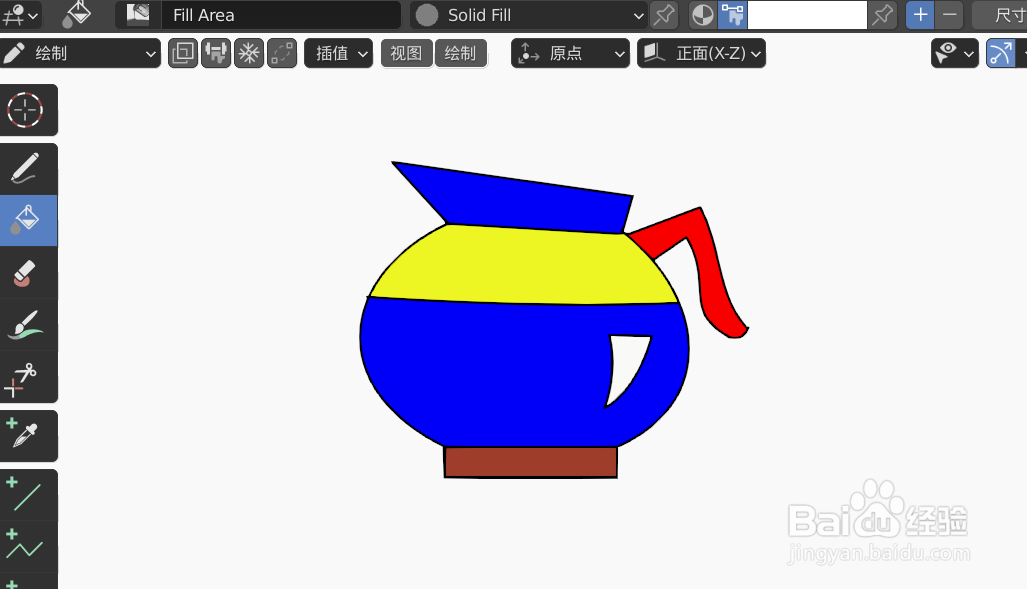
Task: Pin the Solid Fill material
Action: [664, 14]
